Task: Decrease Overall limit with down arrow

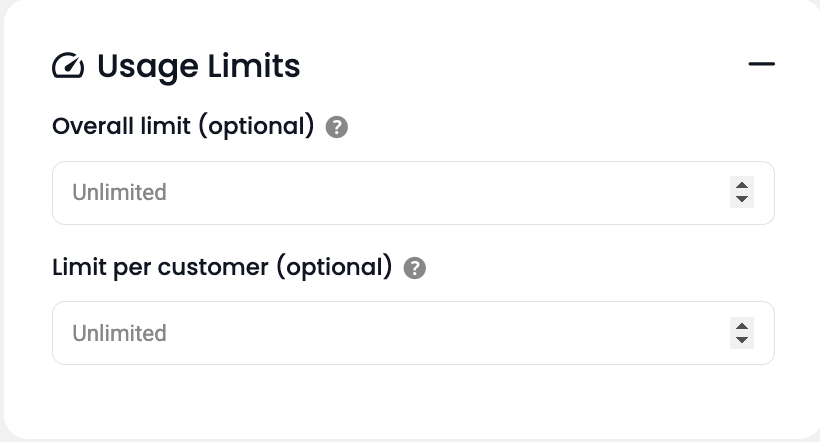Action: pos(741,199)
